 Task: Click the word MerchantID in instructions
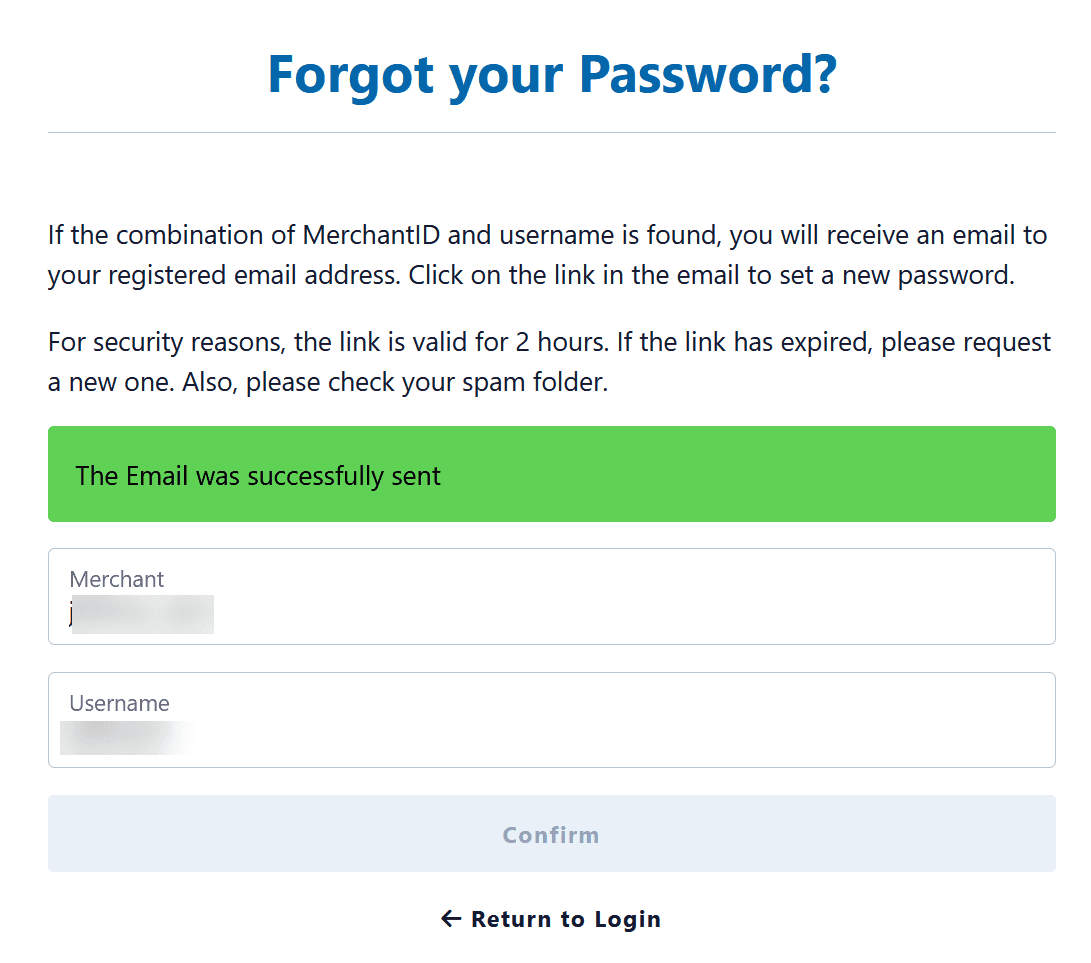pyautogui.click(x=367, y=236)
